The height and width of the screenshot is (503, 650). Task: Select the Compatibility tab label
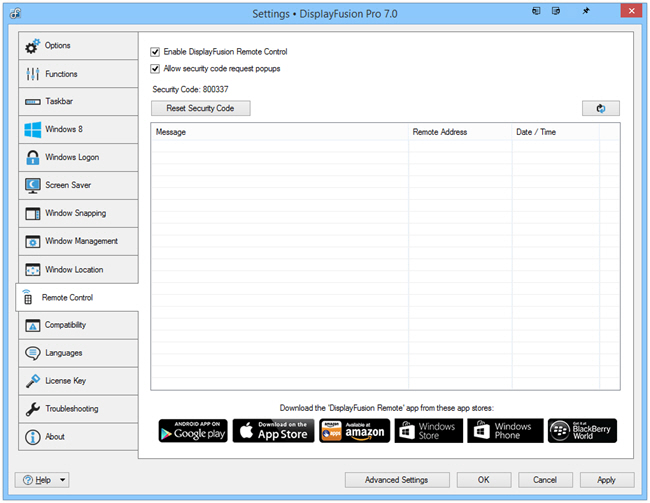click(65, 325)
